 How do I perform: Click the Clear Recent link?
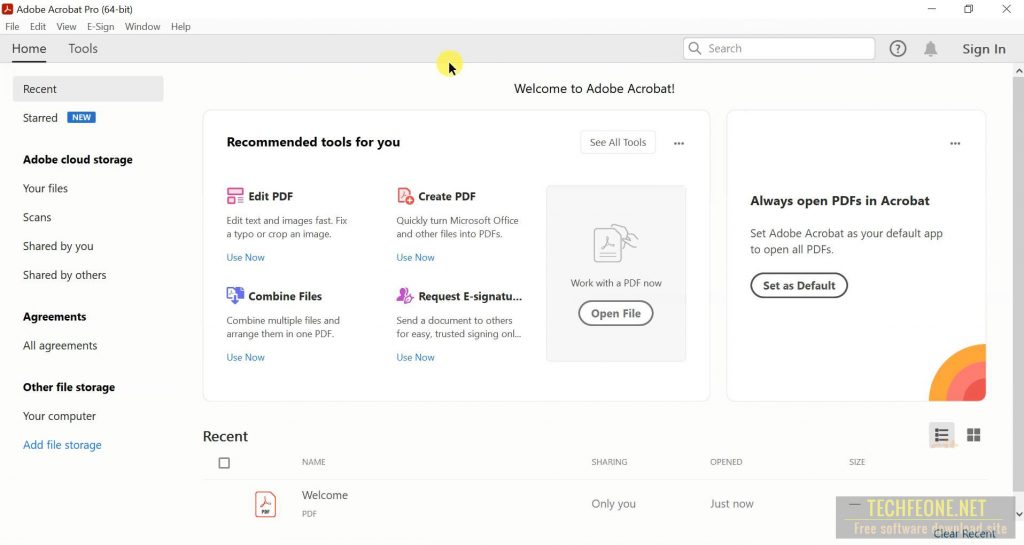[965, 533]
